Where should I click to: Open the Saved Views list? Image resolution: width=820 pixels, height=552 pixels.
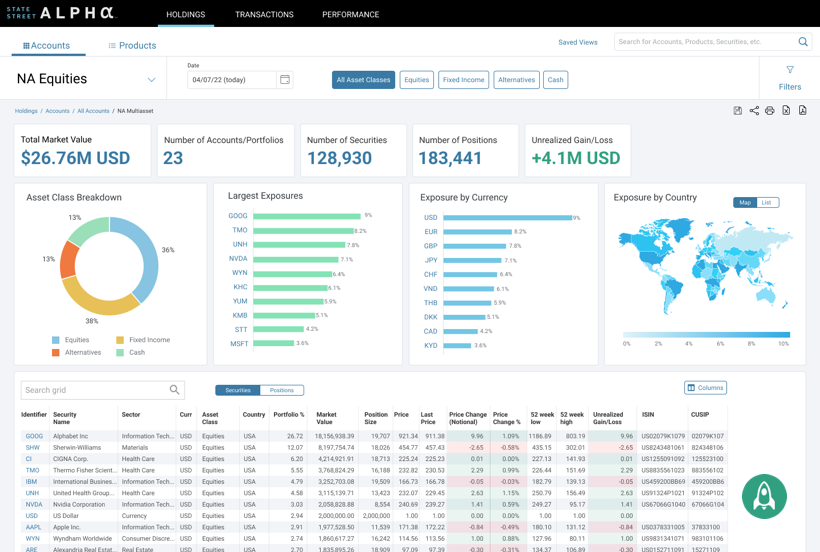click(x=577, y=42)
